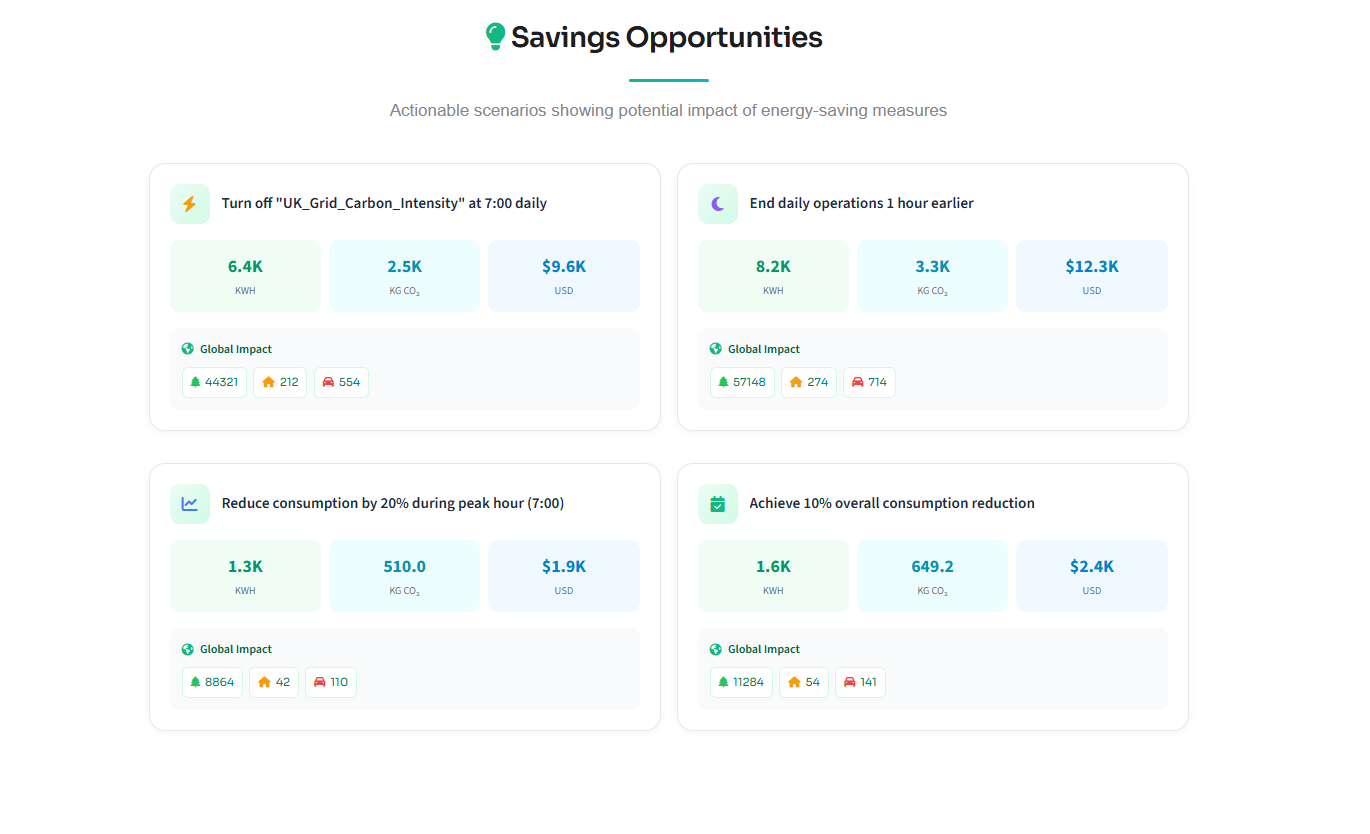Viewport: 1370px width, 834px height.
Task: Select the 1.6K KWH value
Action: click(773, 566)
